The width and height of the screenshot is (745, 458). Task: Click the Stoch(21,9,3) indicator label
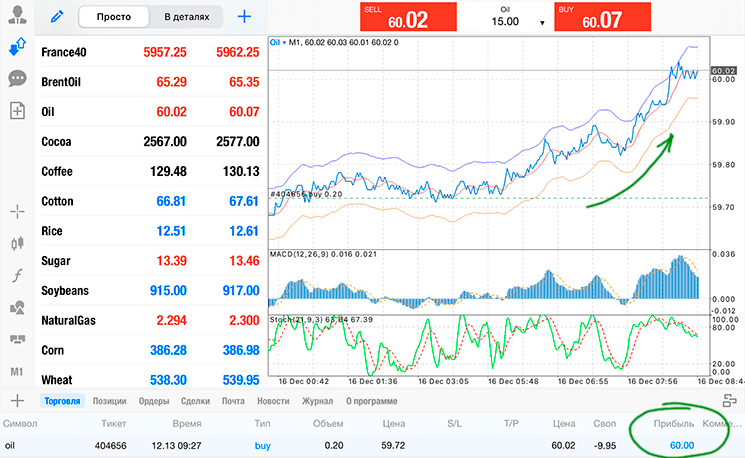(321, 319)
